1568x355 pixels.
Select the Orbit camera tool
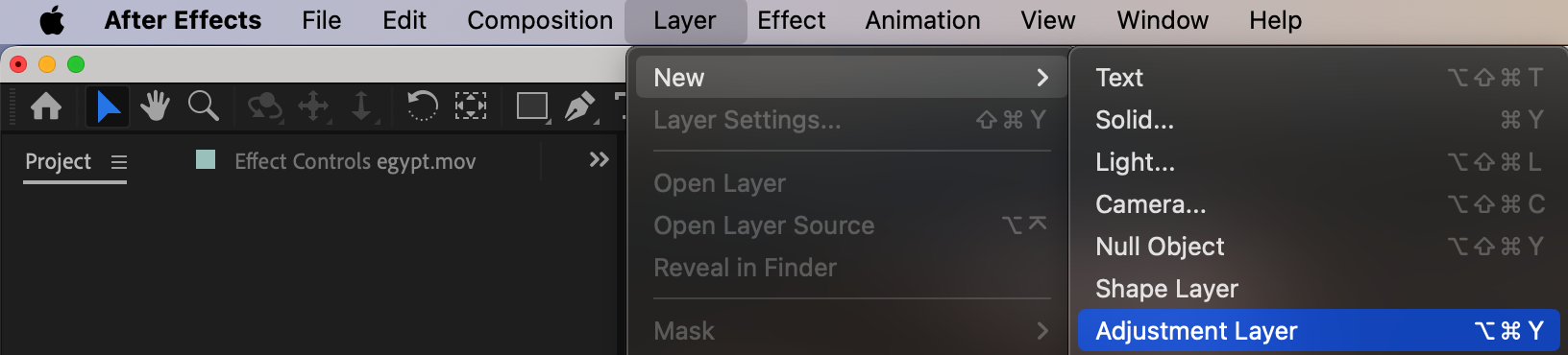[264, 106]
